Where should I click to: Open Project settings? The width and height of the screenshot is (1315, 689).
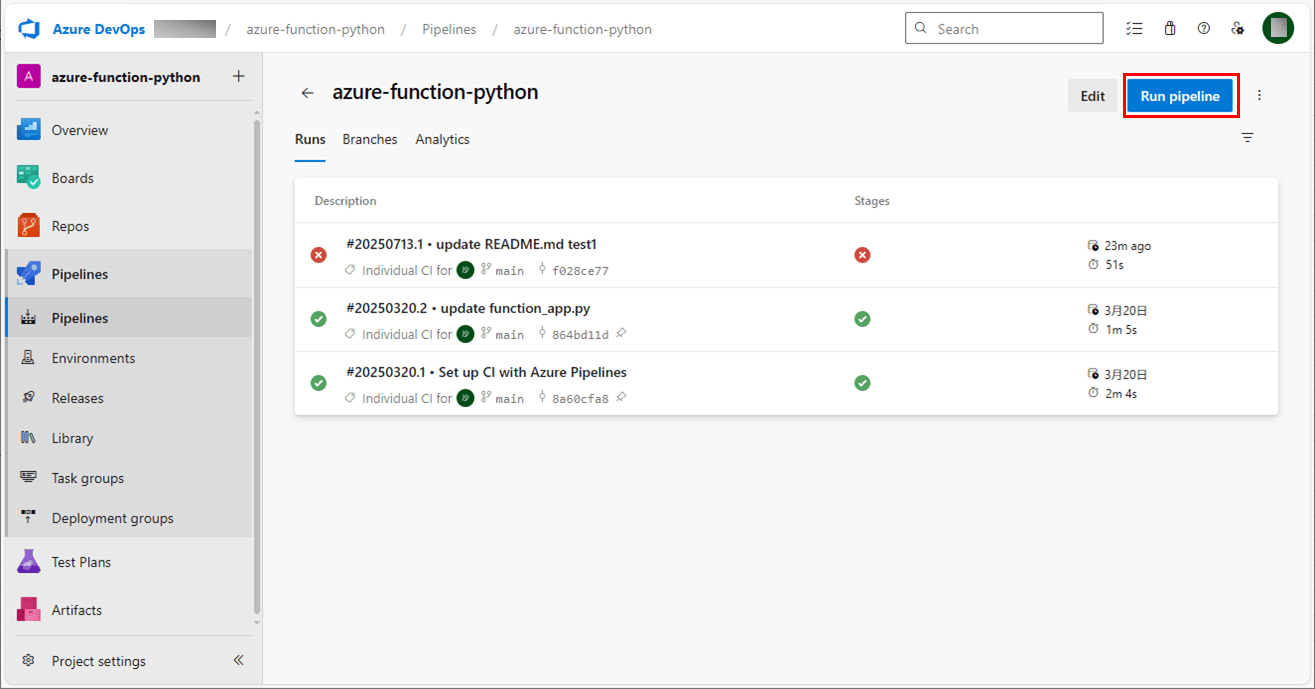pos(98,661)
